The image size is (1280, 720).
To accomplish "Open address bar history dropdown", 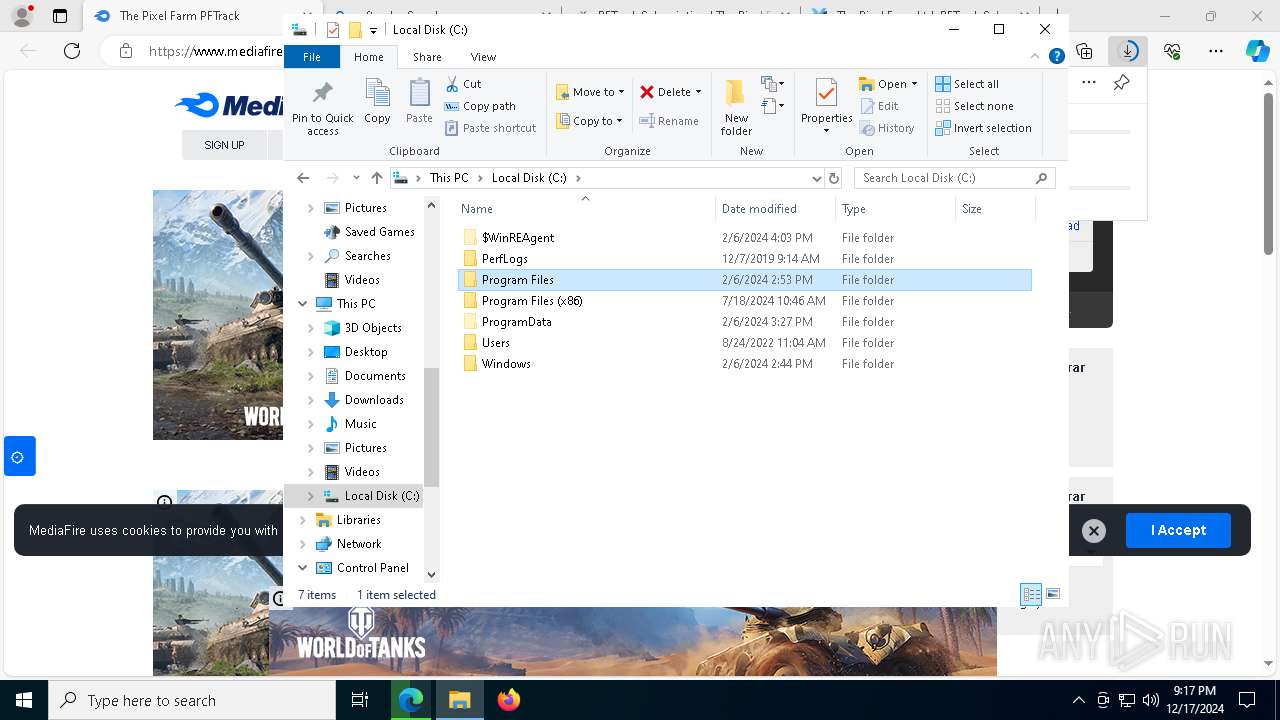I will 817,178.
